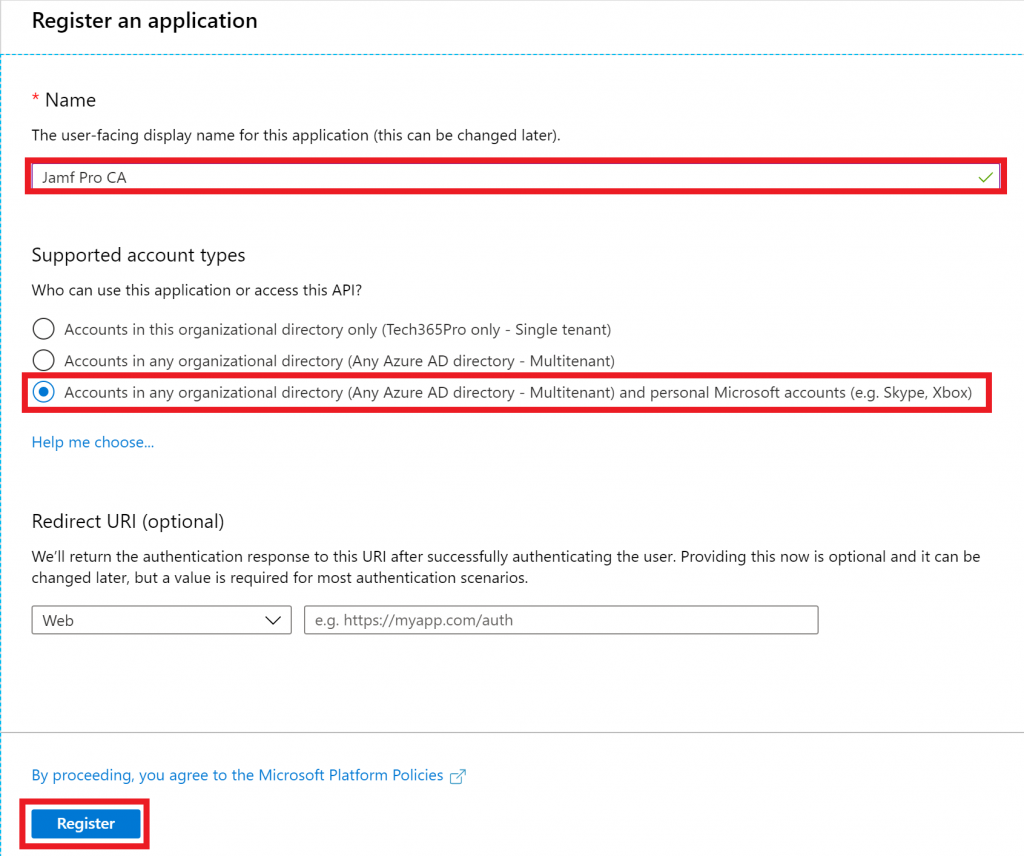Viewport: 1024px width, 856px height.
Task: Click the user-facing display name description text
Action: (x=295, y=135)
